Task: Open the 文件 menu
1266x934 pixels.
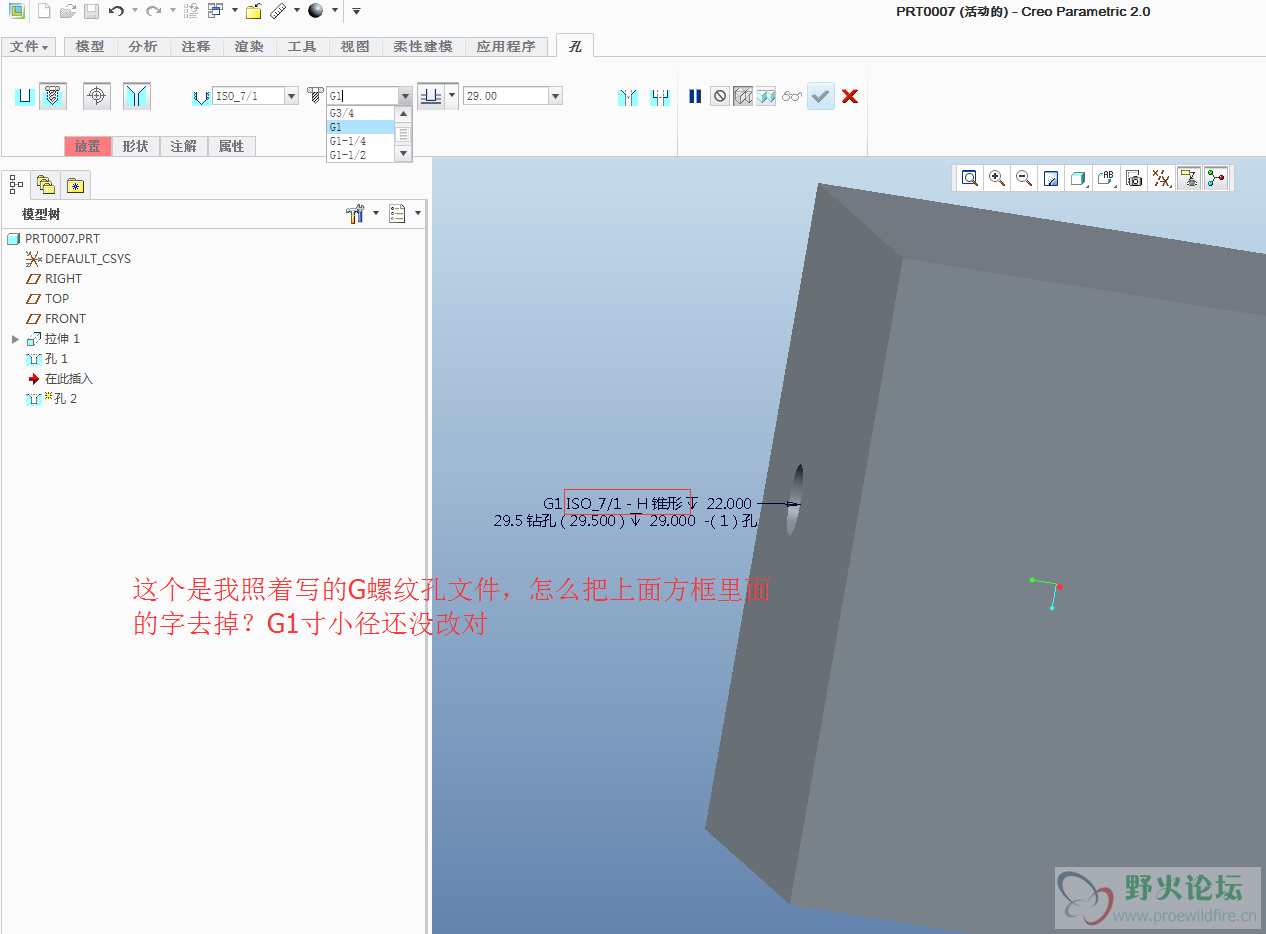Action: (x=30, y=46)
